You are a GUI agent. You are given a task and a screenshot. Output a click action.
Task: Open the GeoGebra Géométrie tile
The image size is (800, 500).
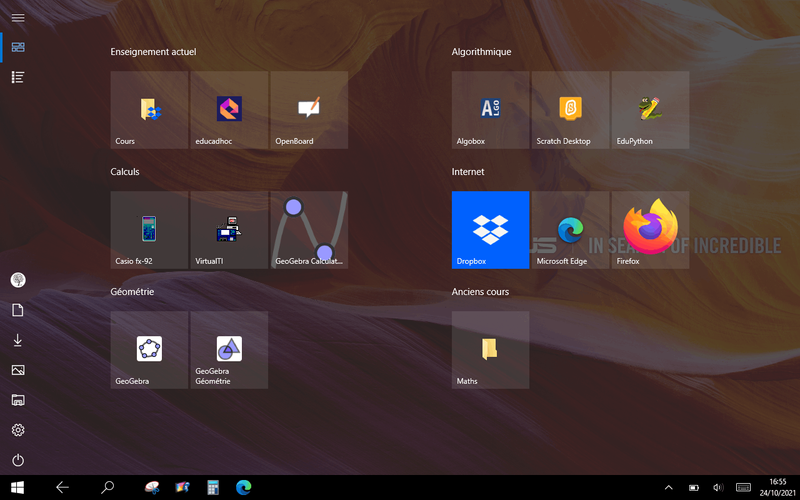tap(229, 350)
